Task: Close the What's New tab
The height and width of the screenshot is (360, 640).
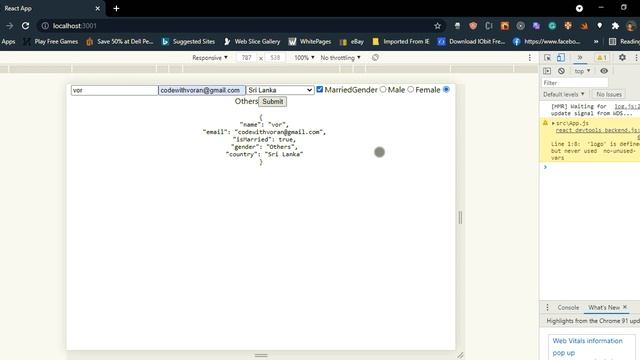Action: pos(625,307)
